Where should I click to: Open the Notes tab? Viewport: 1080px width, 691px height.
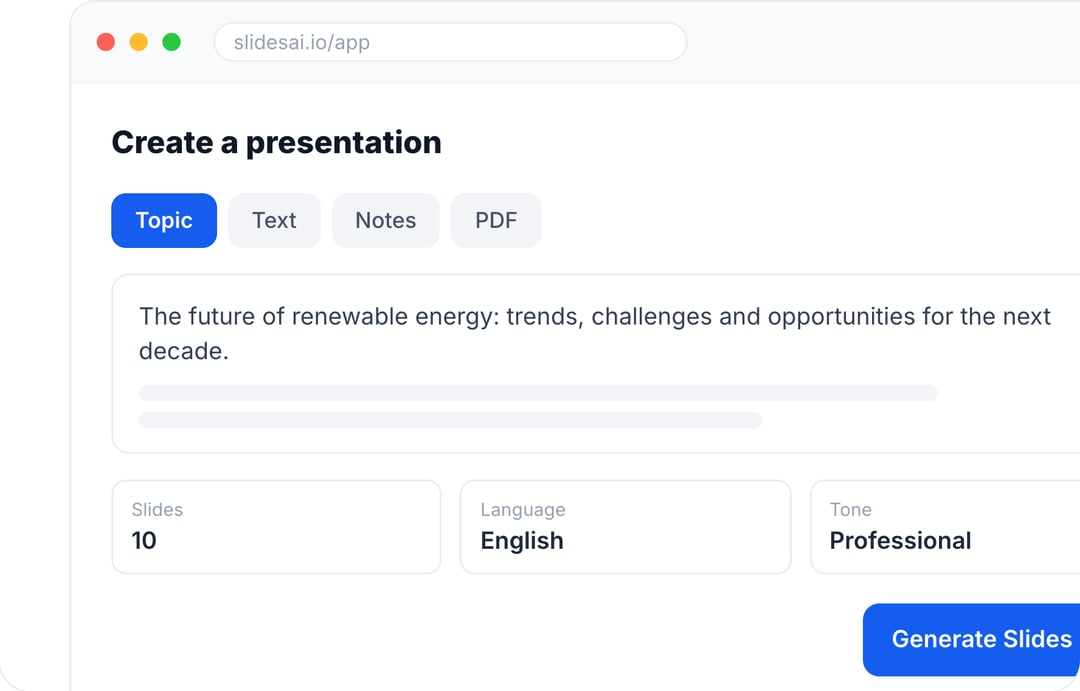386,220
